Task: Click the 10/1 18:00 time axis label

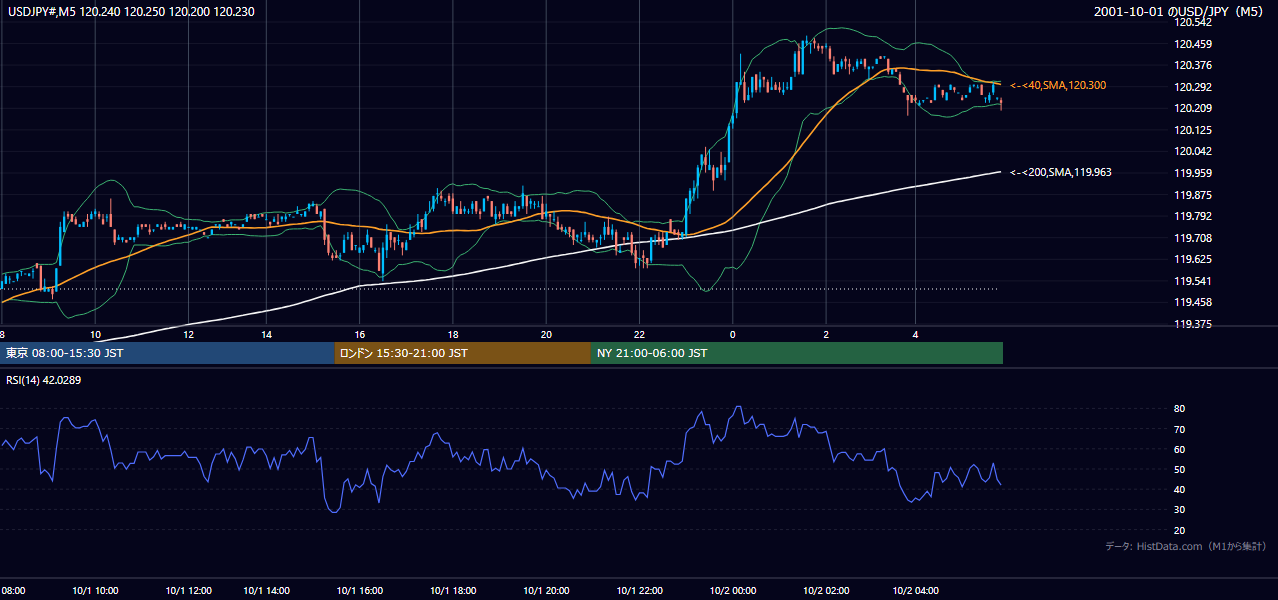Action: click(453, 591)
